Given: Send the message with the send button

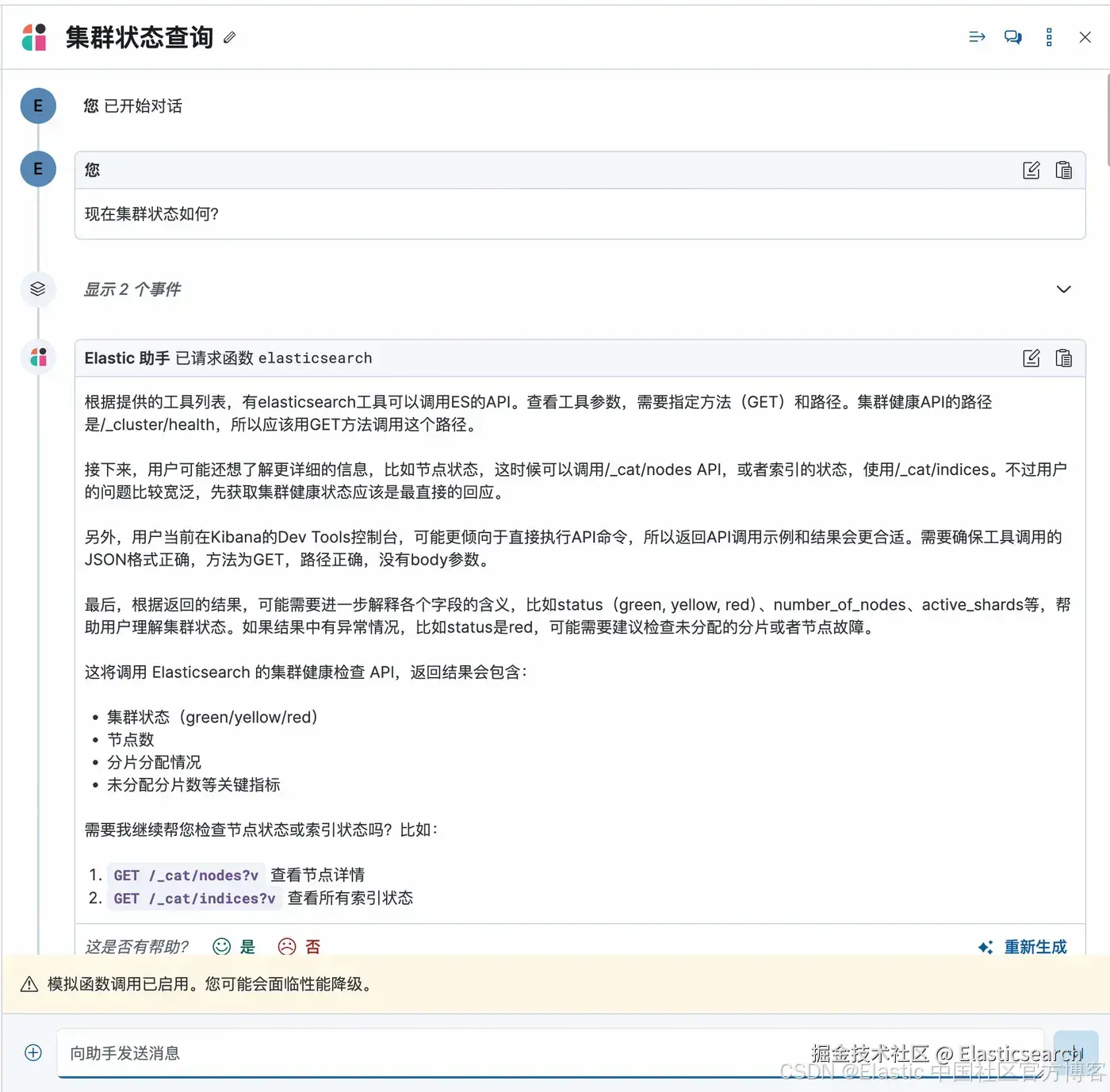Looking at the screenshot, I should coord(1075,1053).
